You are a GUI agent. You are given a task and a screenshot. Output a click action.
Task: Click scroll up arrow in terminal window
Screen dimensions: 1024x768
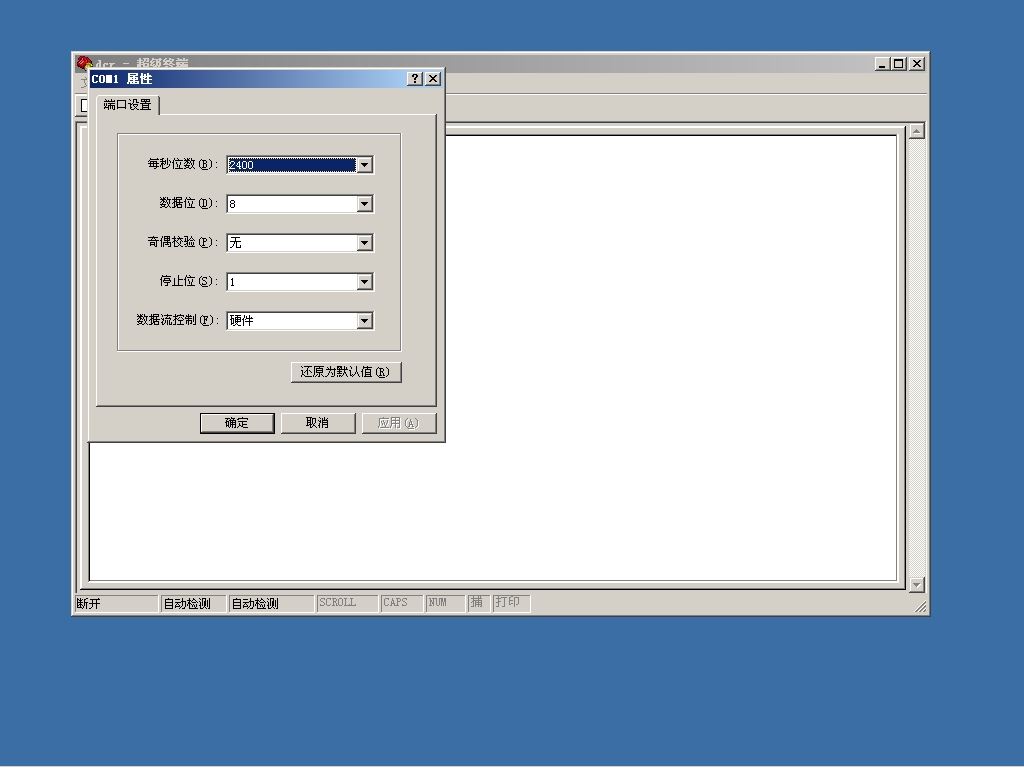[917, 131]
